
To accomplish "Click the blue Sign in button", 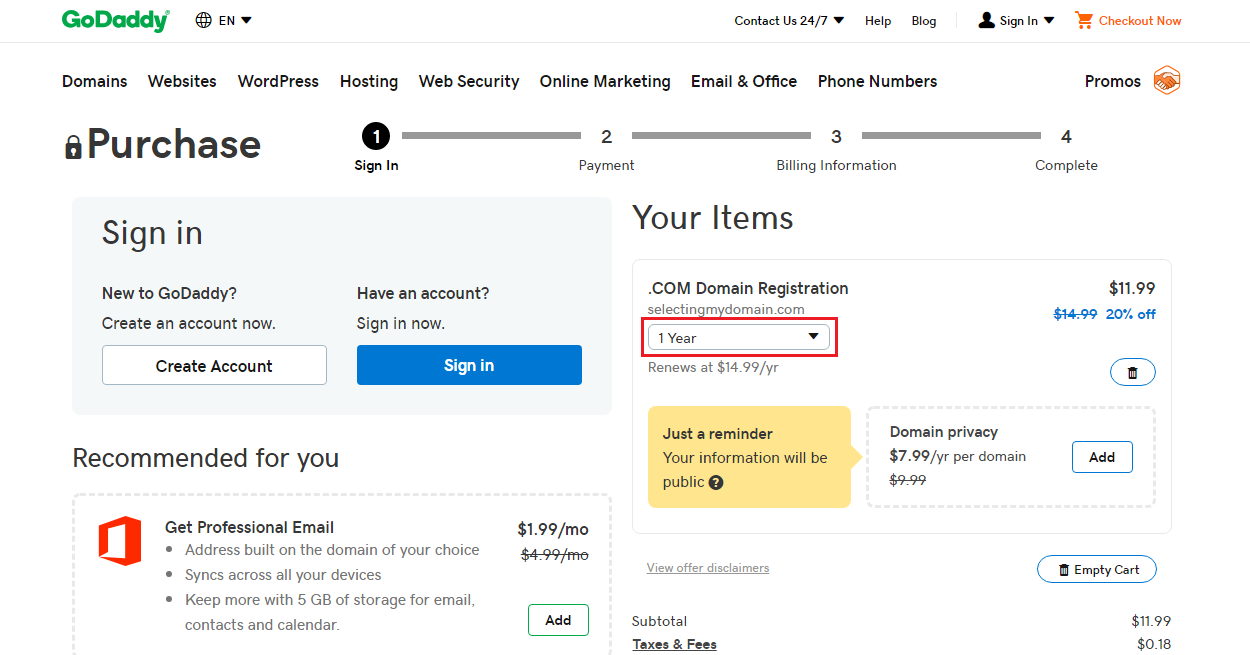I will tap(469, 365).
